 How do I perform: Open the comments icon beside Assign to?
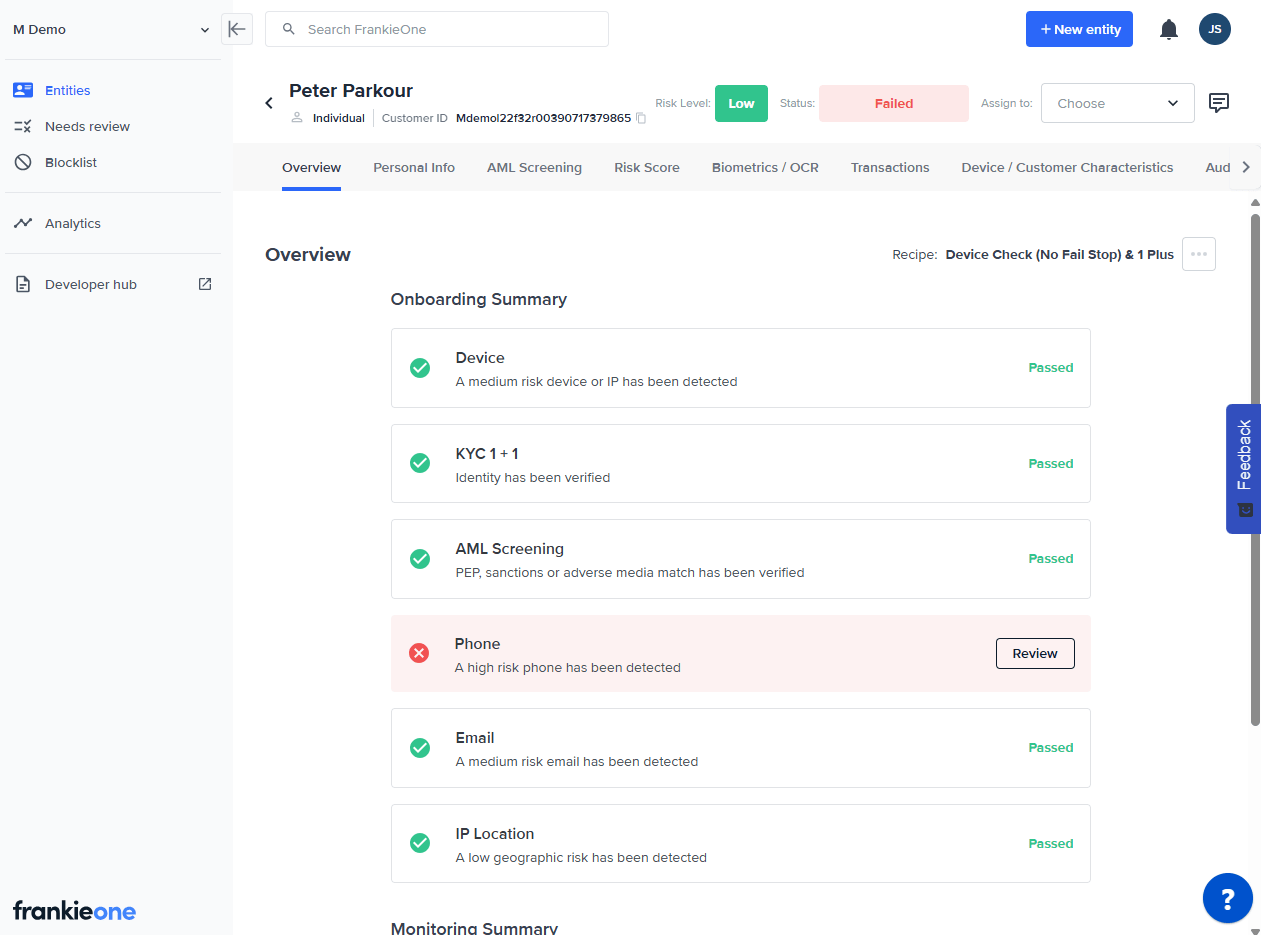coord(1218,103)
